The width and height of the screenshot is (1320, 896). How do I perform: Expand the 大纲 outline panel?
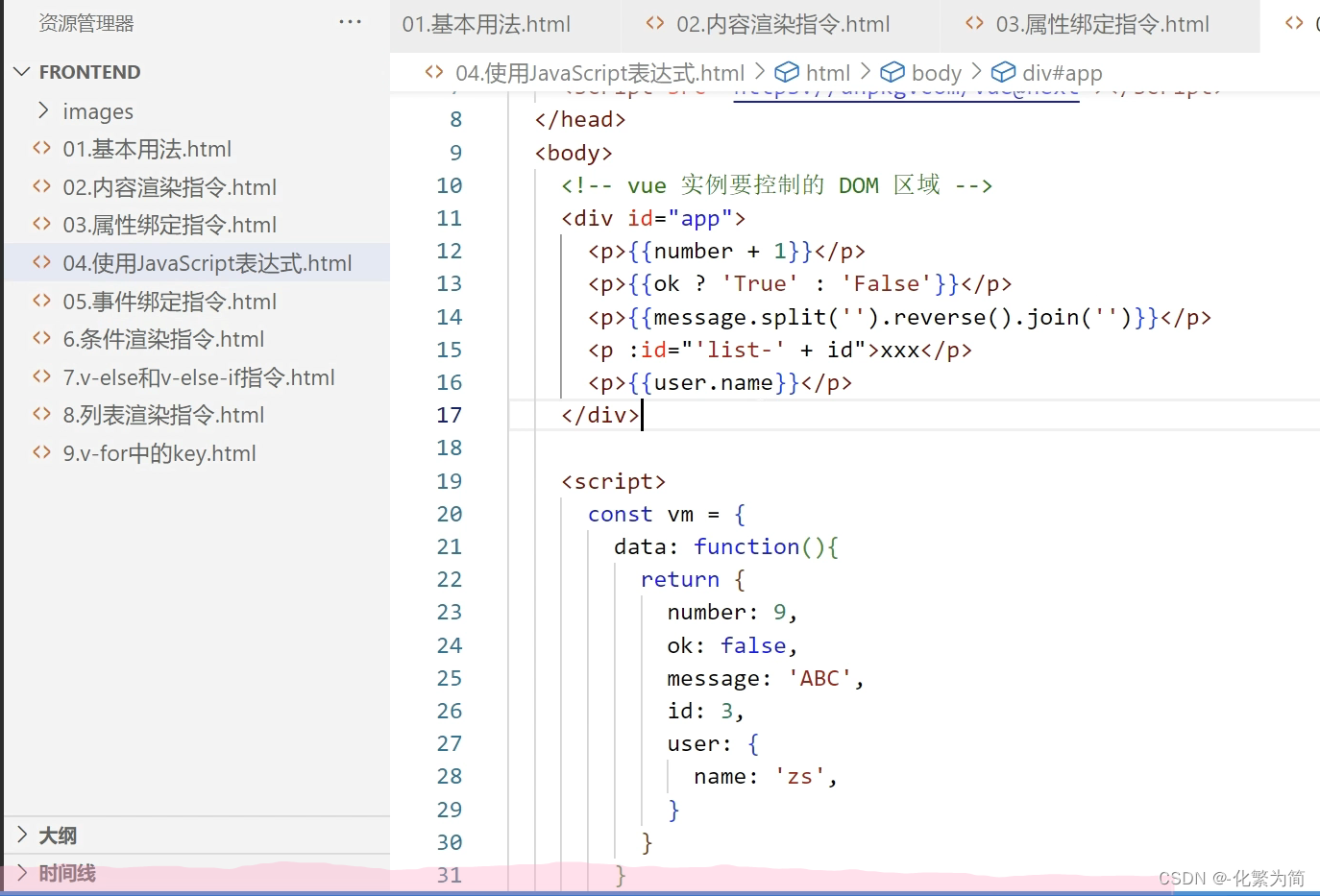click(x=197, y=835)
